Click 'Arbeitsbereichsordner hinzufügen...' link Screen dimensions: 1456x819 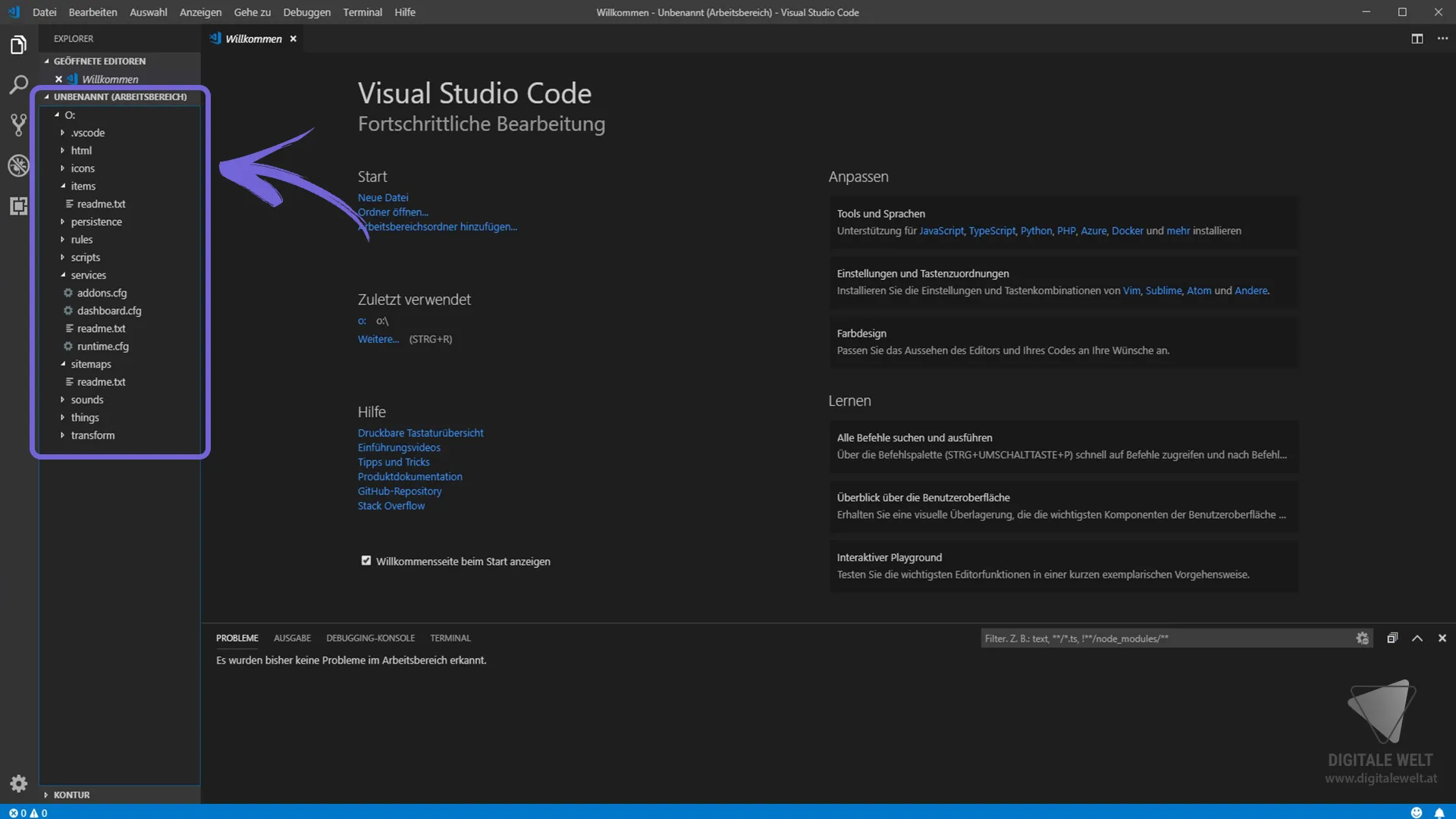438,227
